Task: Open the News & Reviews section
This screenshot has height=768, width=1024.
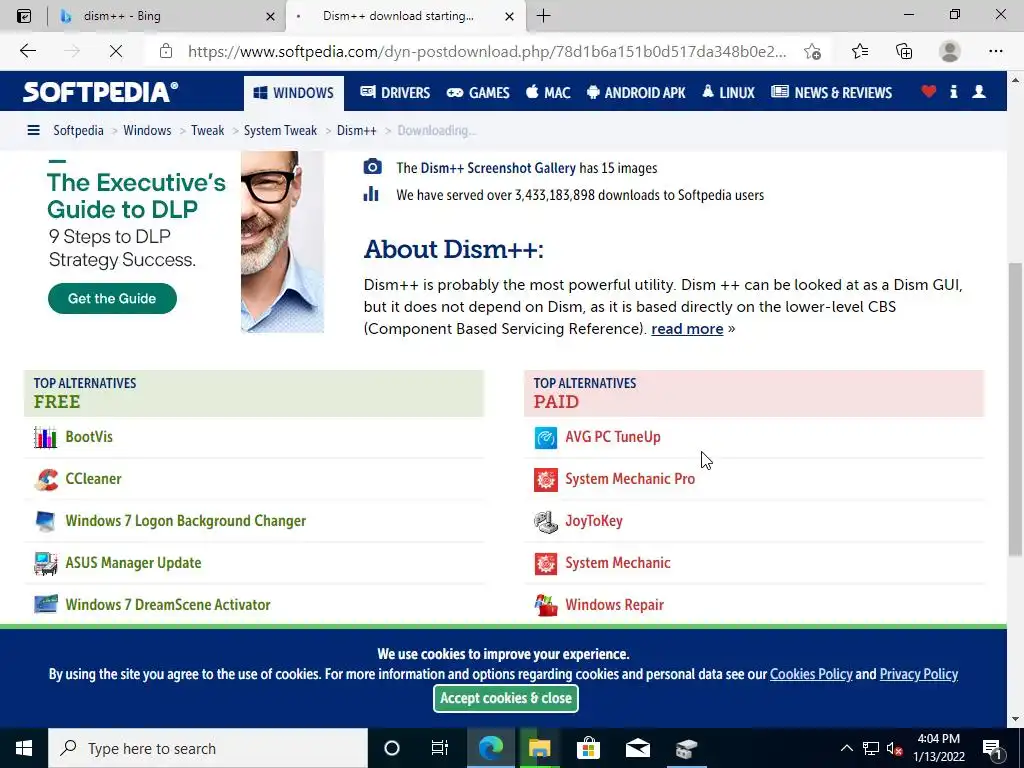Action: pos(831,93)
